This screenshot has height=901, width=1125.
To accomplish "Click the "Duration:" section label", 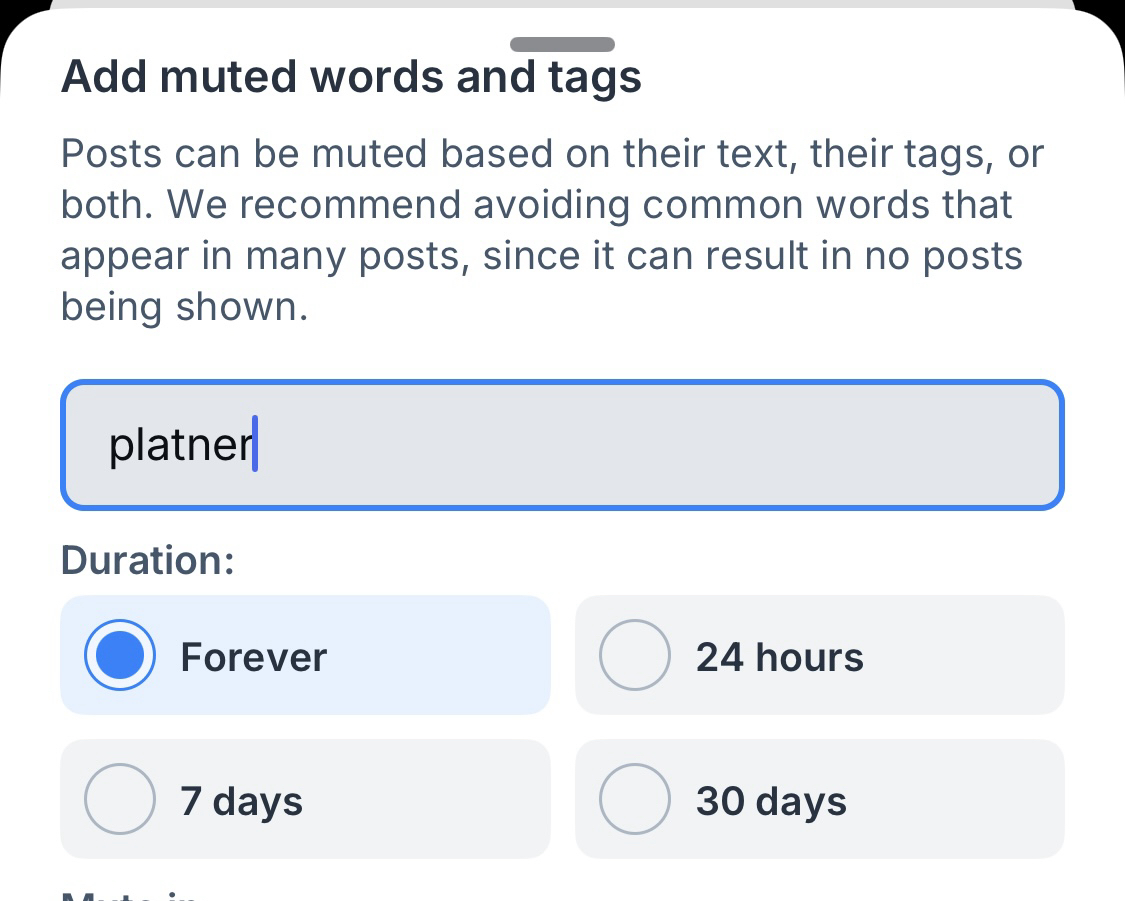I will point(148,560).
